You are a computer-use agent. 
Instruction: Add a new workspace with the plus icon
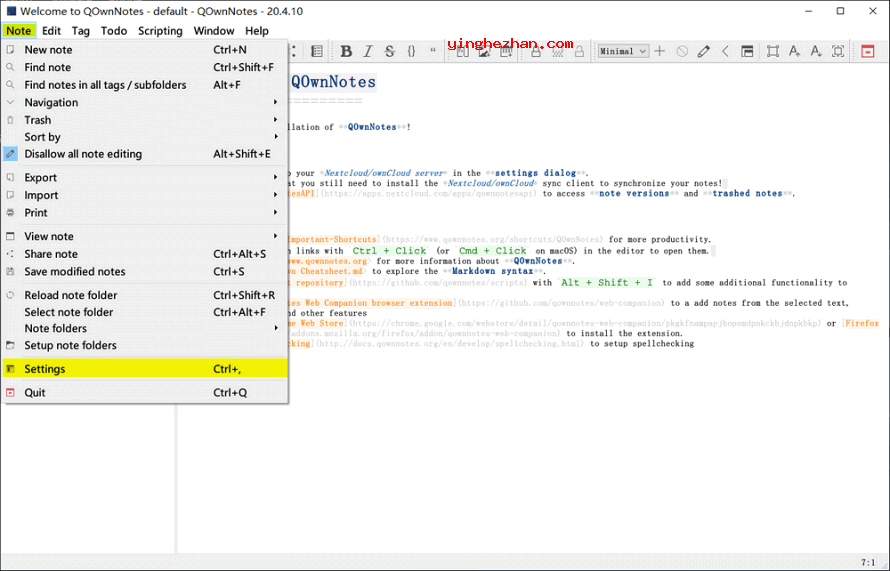[660, 51]
